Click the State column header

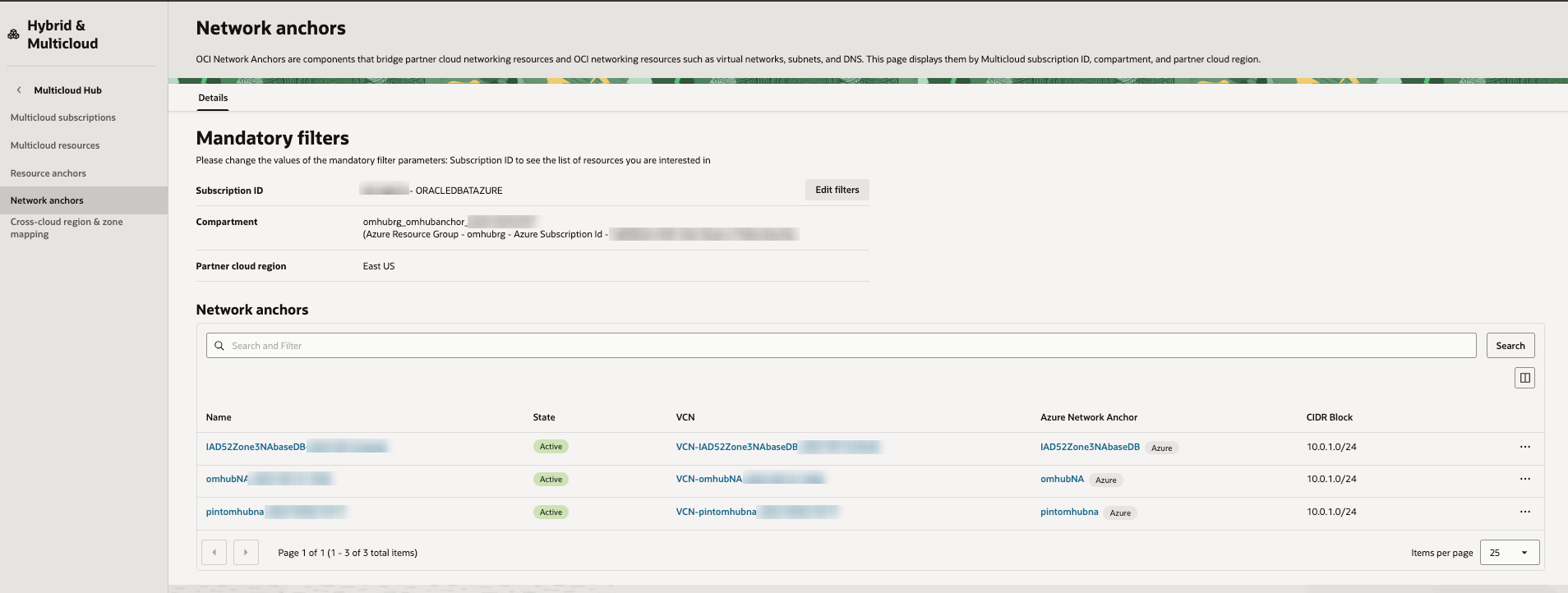point(544,417)
